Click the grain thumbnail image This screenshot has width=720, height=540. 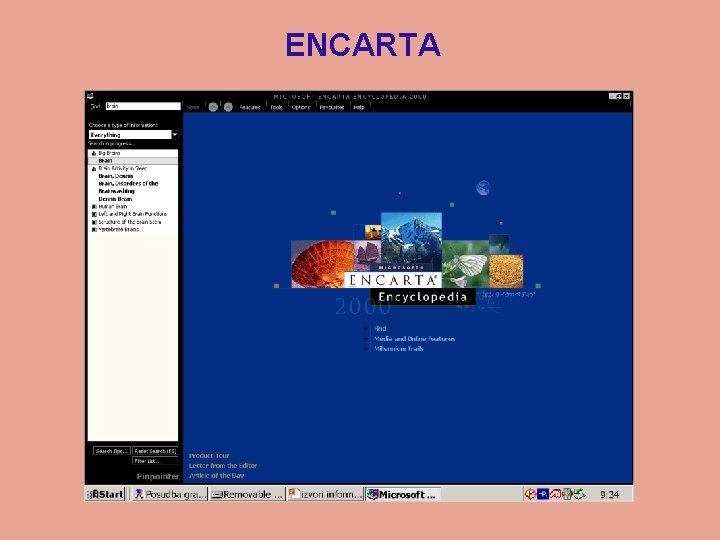[x=506, y=271]
